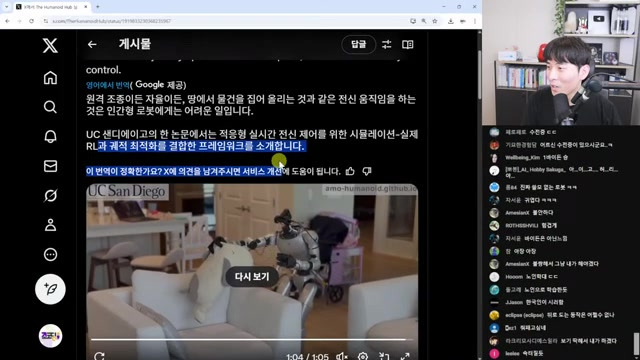The image size is (640, 360).
Task: Open the tab search dropdown arrow
Action: point(6,7)
